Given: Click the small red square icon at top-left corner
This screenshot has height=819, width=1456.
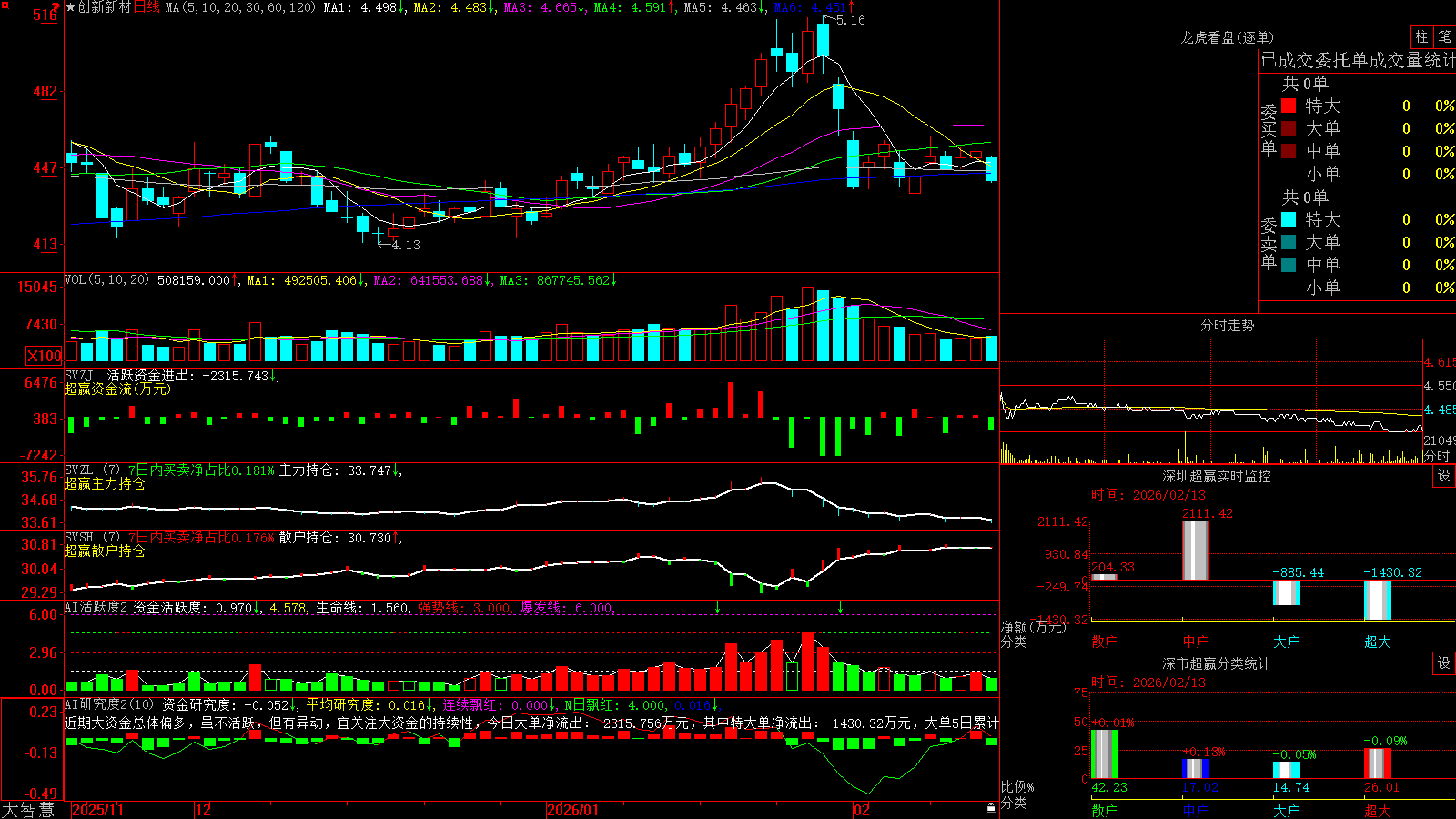Looking at the screenshot, I should pos(5,5).
